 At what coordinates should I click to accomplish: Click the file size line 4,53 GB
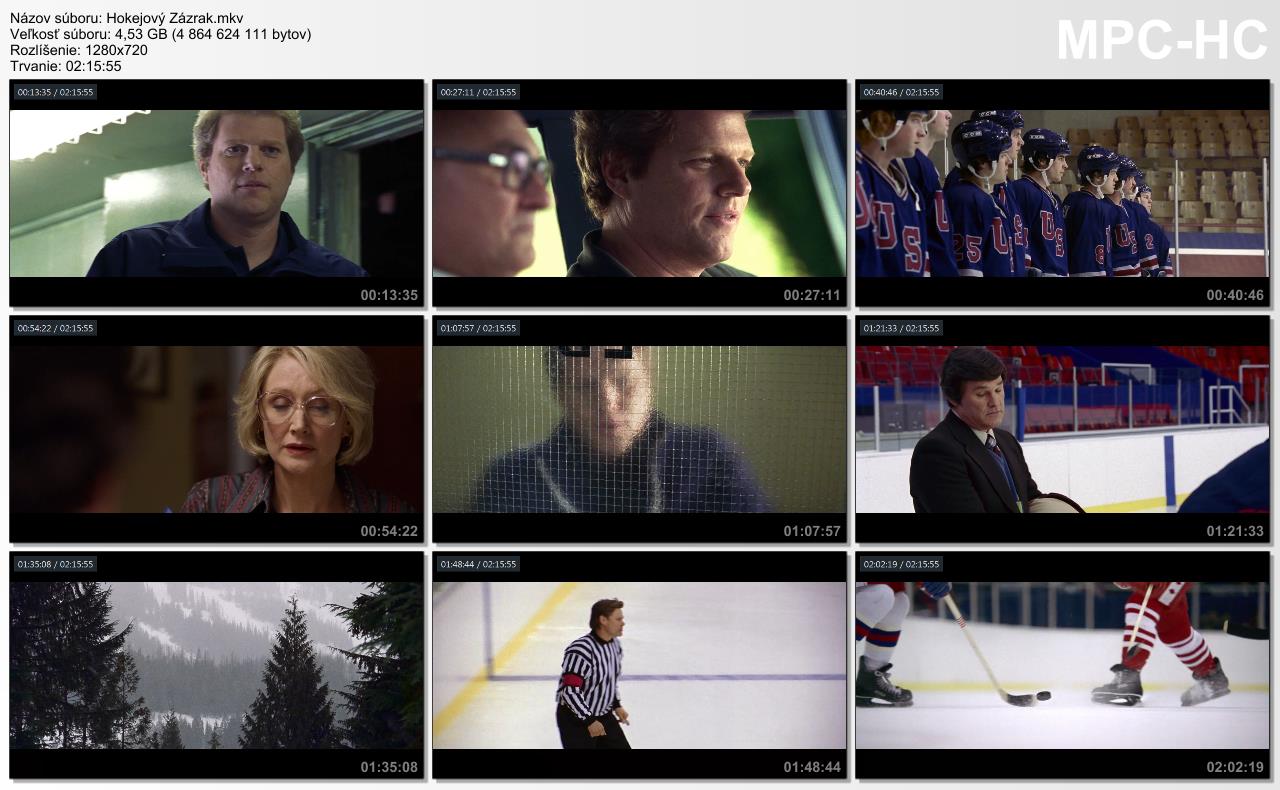click(160, 34)
